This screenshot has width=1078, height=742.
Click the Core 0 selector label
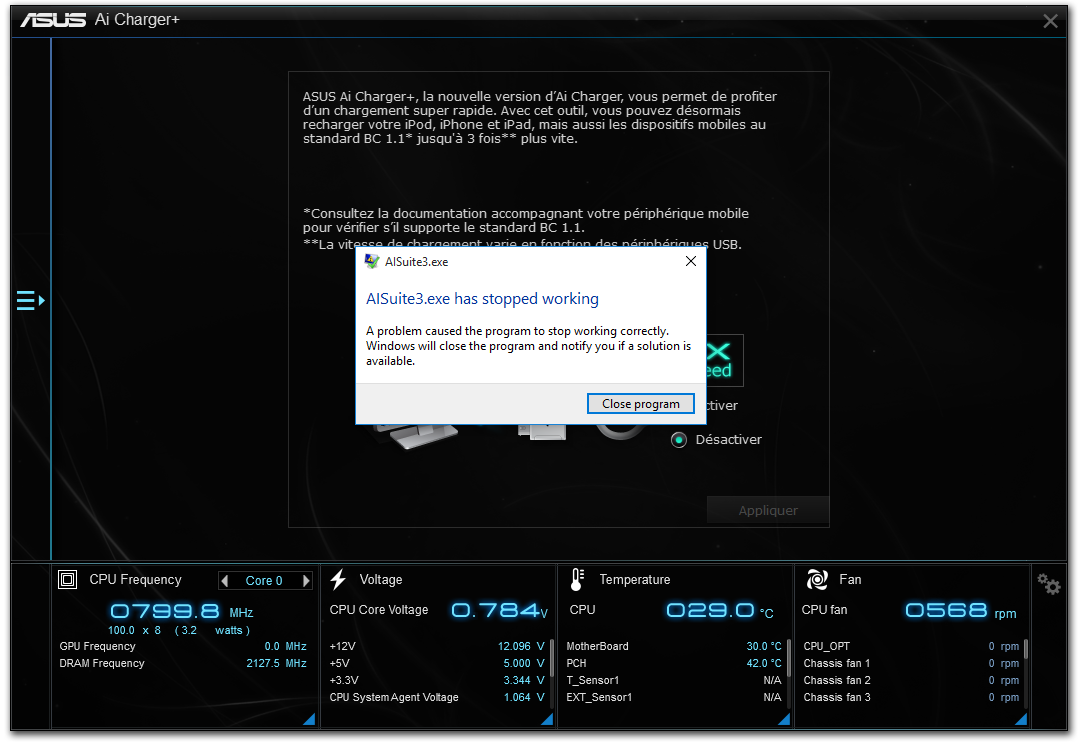pos(264,581)
